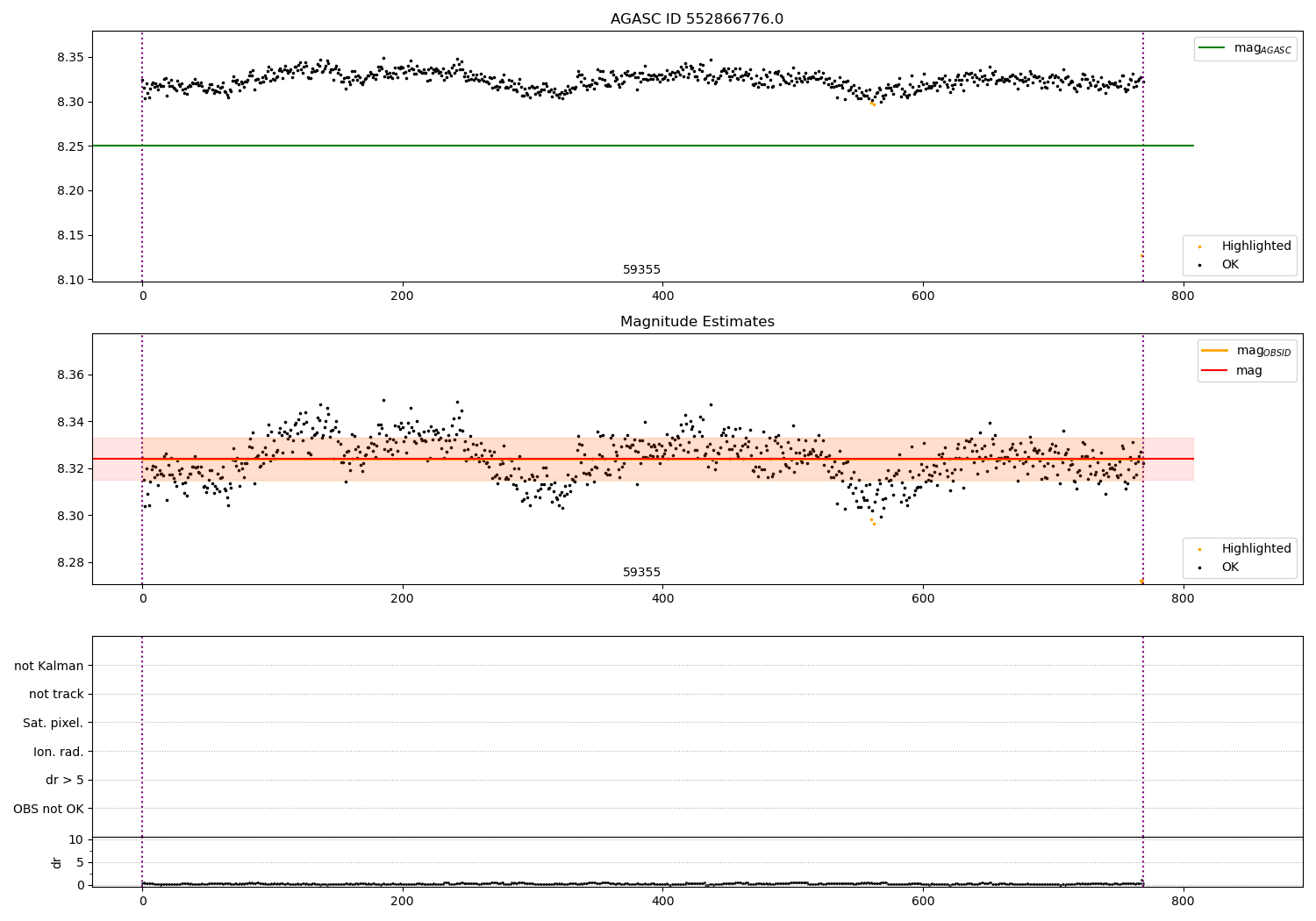The image size is (1316, 921).
Task: Click the 8.32 y-axis tick label
Action: pos(69,469)
